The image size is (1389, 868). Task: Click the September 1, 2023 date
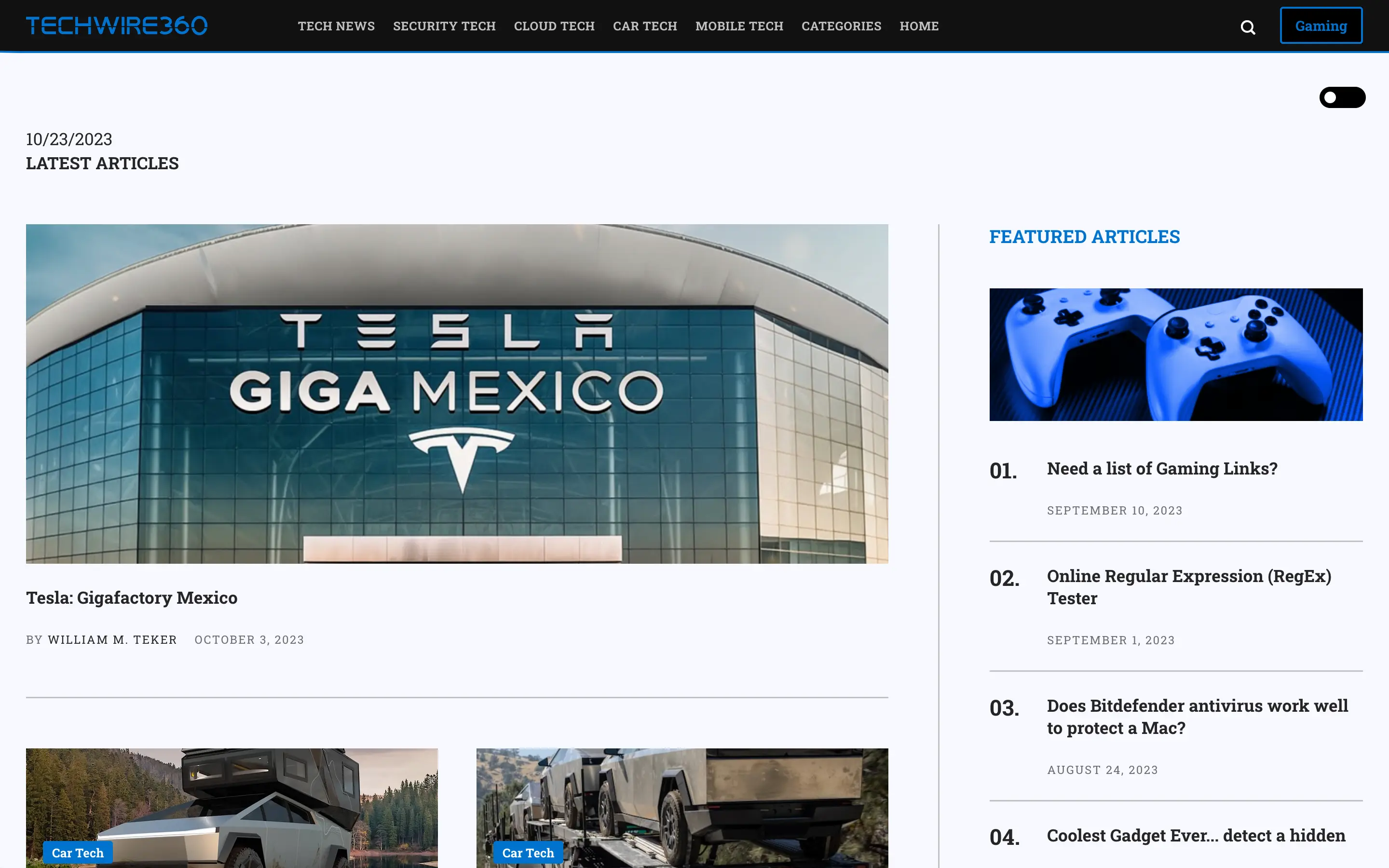1111,640
